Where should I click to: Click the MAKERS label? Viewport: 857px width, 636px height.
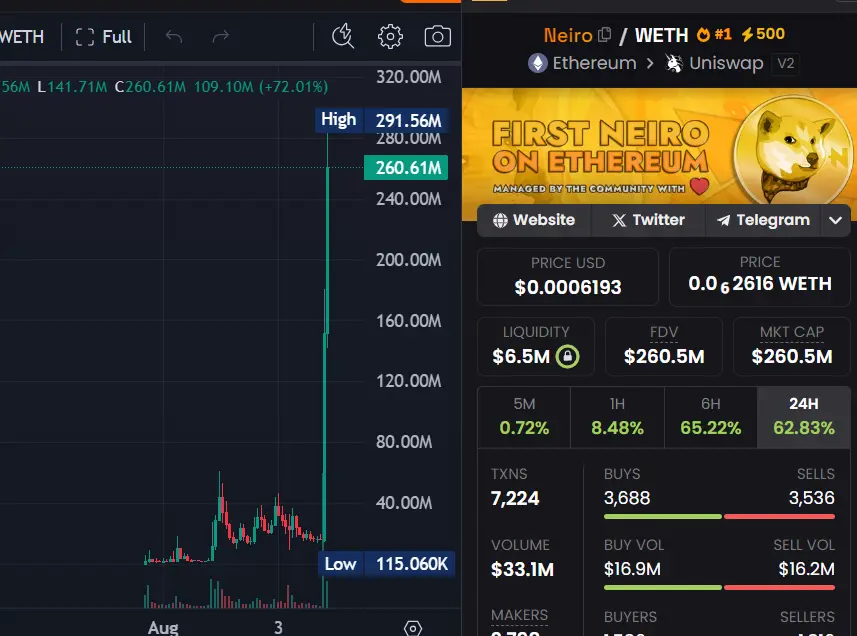tap(519, 615)
